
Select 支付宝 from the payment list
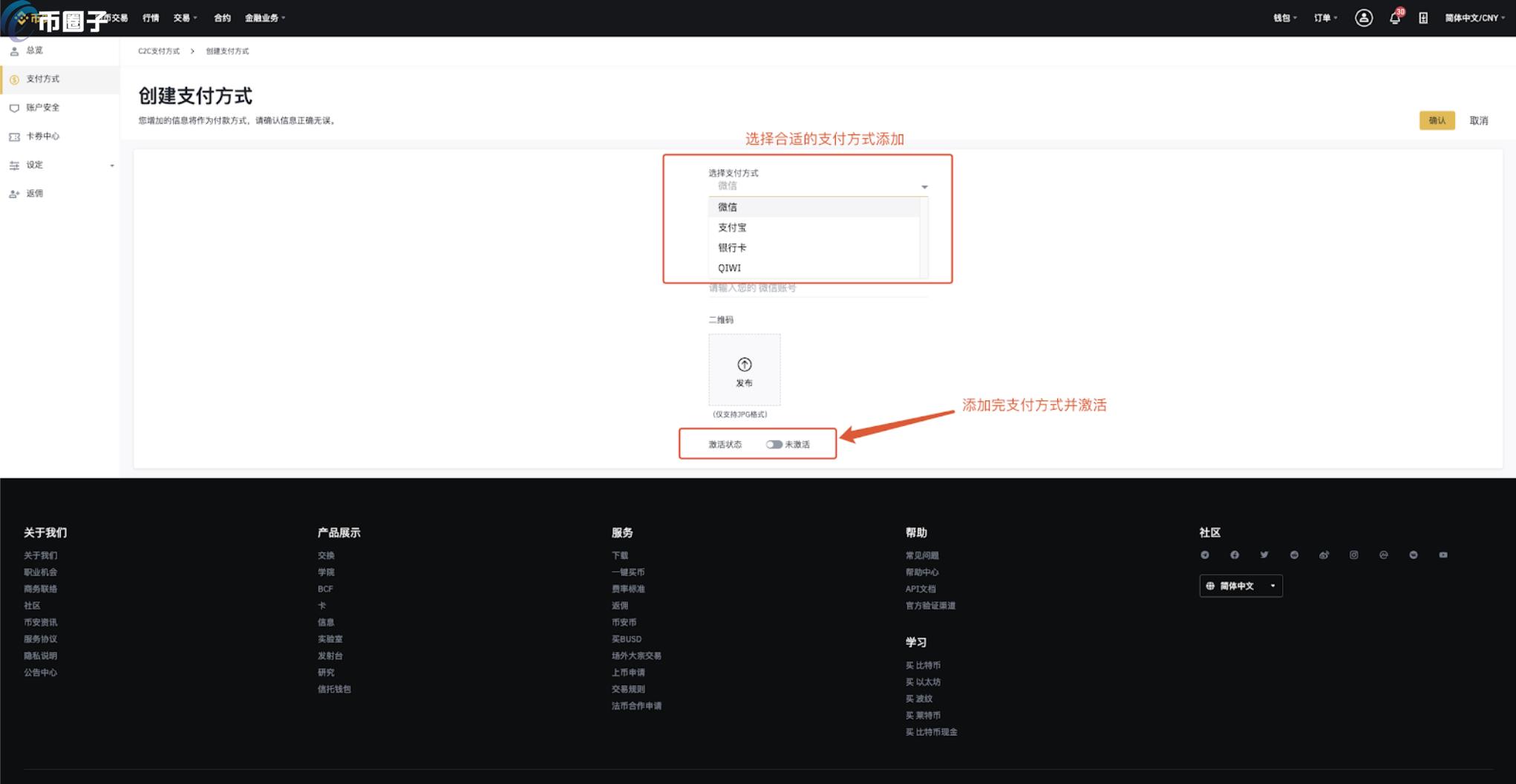click(x=814, y=227)
